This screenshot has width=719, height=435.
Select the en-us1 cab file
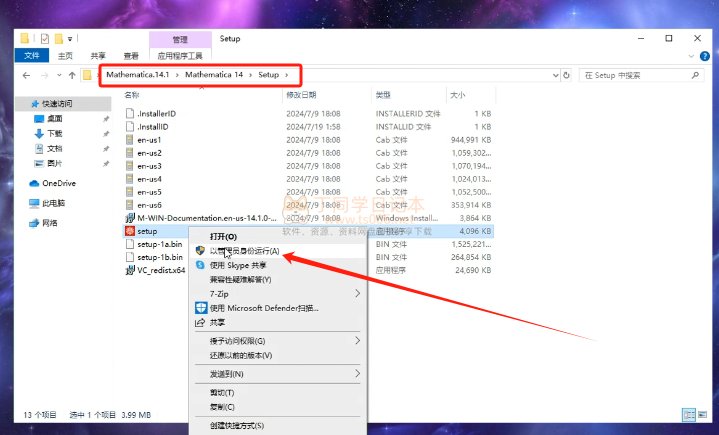[149, 140]
